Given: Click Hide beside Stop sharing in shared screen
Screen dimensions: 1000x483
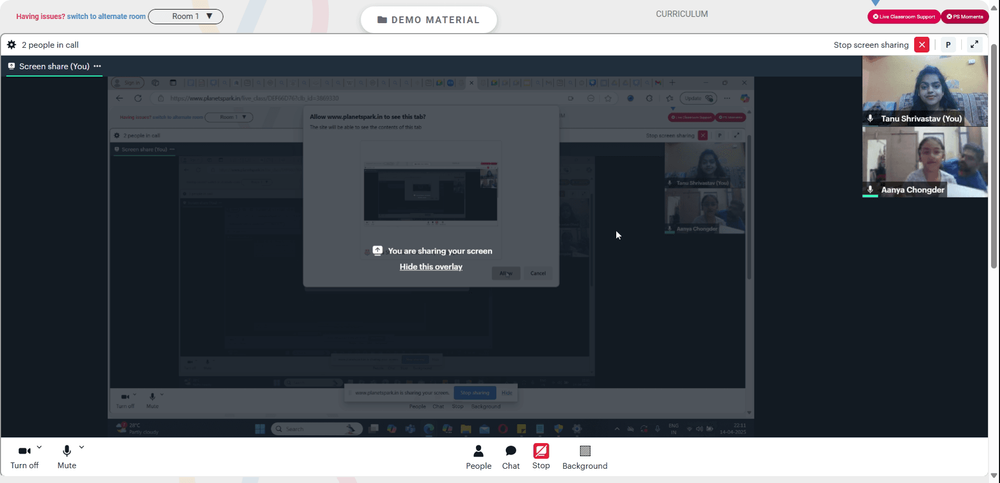Looking at the screenshot, I should coord(506,393).
